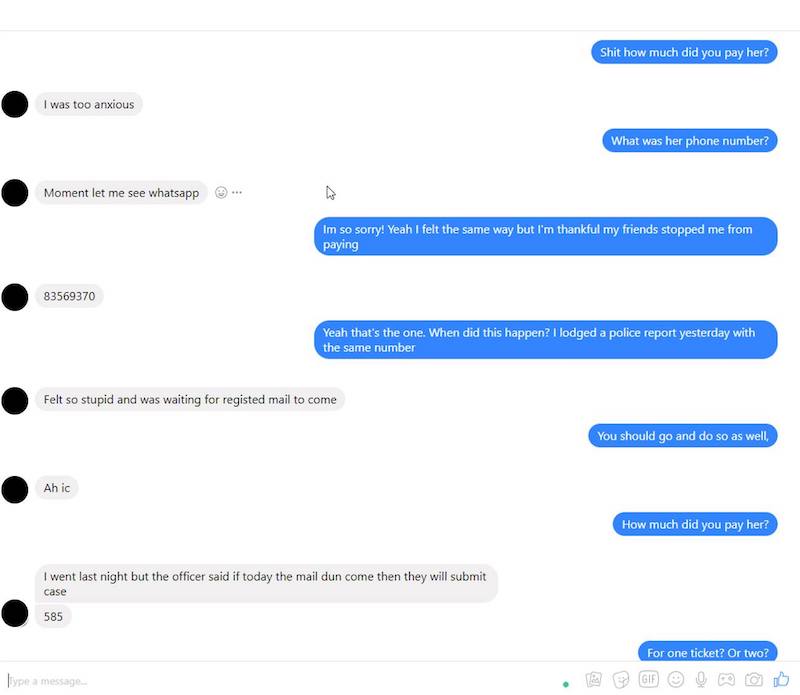Send a thumbs-up like
800x695 pixels.
[781, 679]
